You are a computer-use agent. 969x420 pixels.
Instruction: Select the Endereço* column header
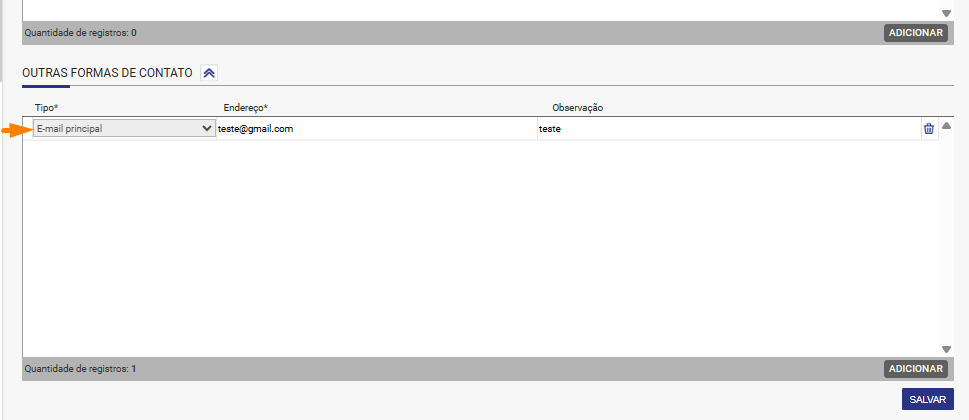pyautogui.click(x=245, y=107)
